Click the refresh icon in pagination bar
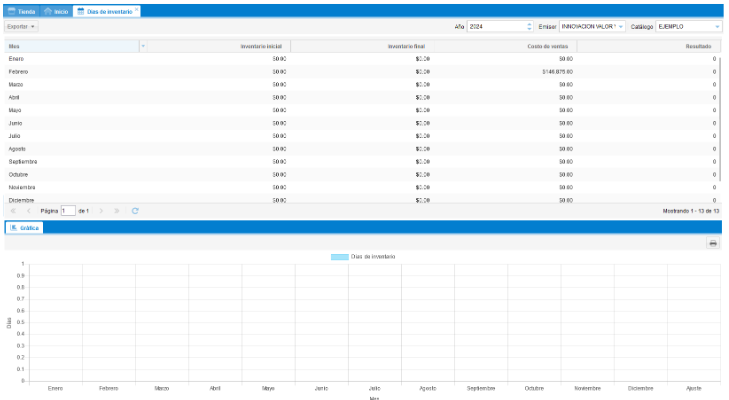Screen dimensions: 729x400 [135, 211]
